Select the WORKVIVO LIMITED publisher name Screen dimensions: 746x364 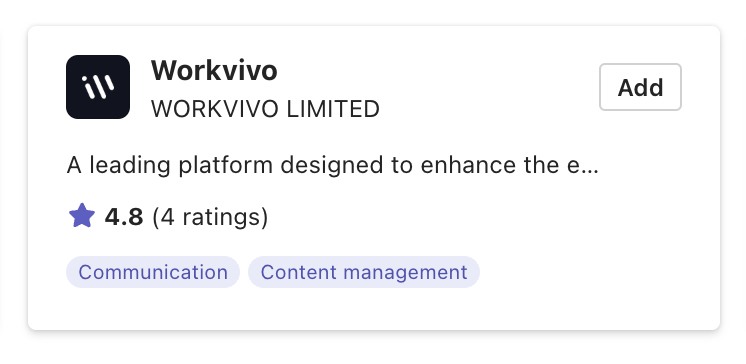click(265, 109)
